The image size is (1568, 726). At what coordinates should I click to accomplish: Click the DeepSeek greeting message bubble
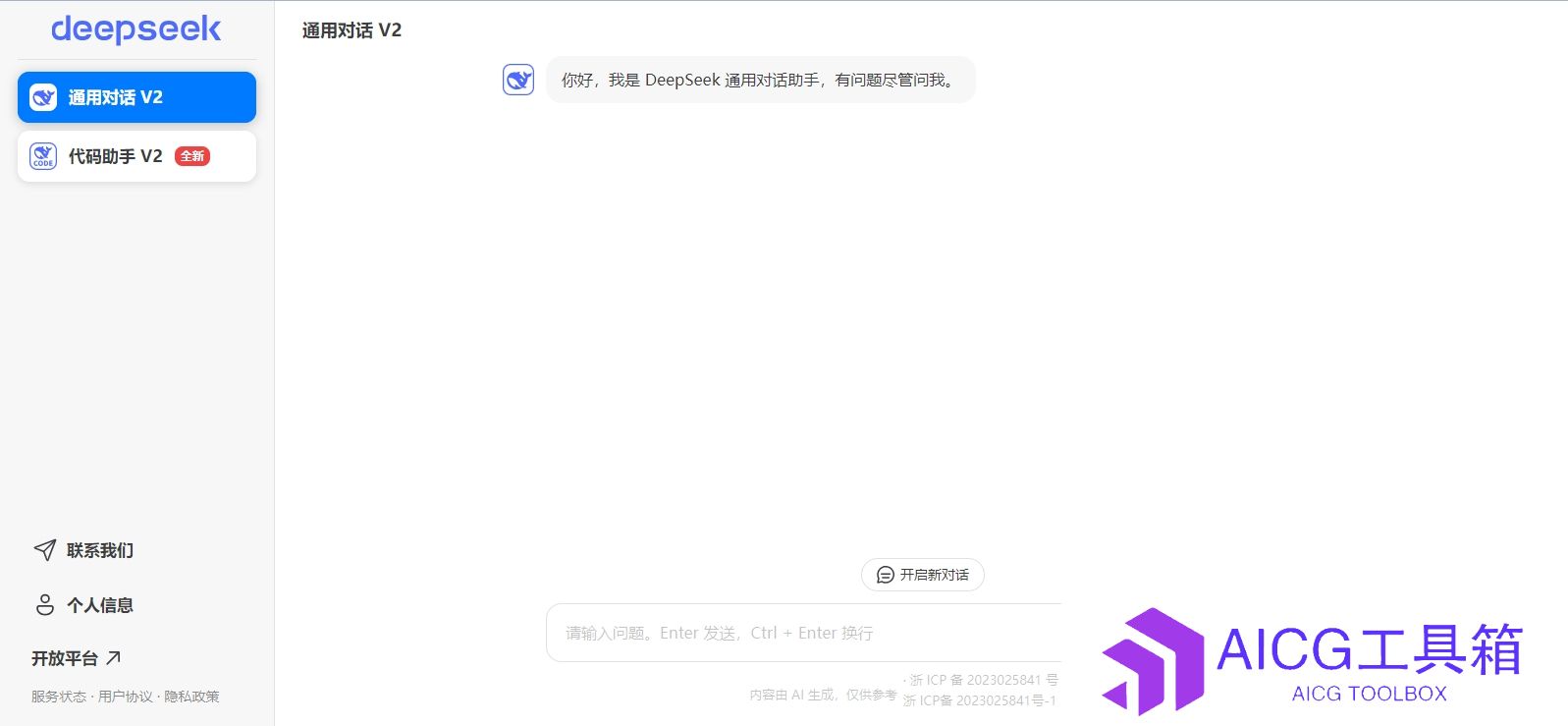(760, 80)
